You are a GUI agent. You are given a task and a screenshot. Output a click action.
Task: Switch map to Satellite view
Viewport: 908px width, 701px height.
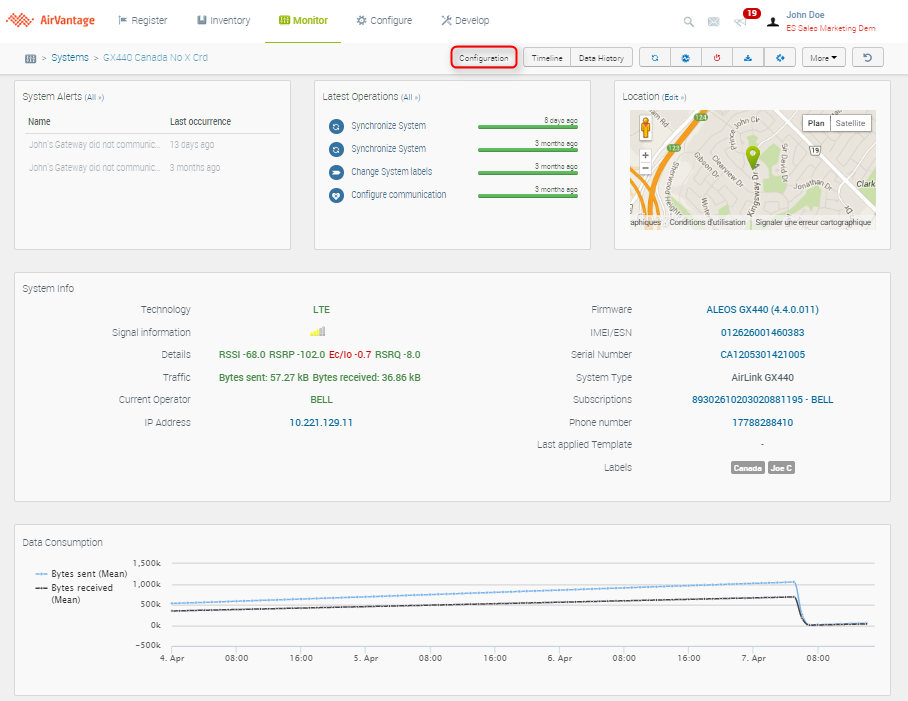click(850, 123)
